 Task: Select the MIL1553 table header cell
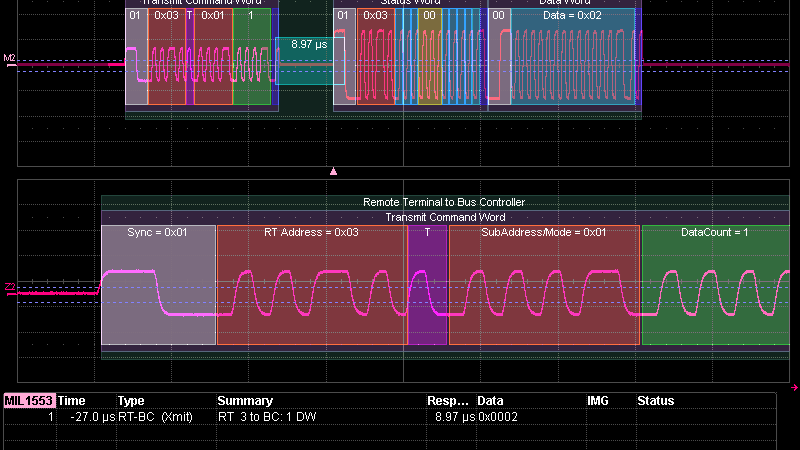tap(29, 401)
